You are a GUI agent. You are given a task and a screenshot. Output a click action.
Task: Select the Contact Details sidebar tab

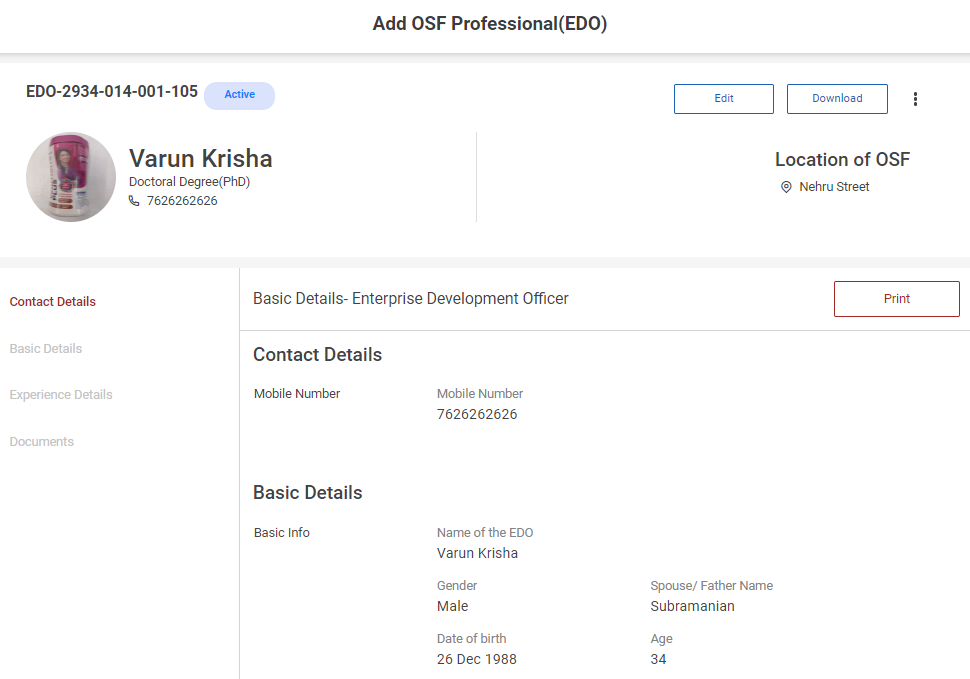pyautogui.click(x=53, y=302)
